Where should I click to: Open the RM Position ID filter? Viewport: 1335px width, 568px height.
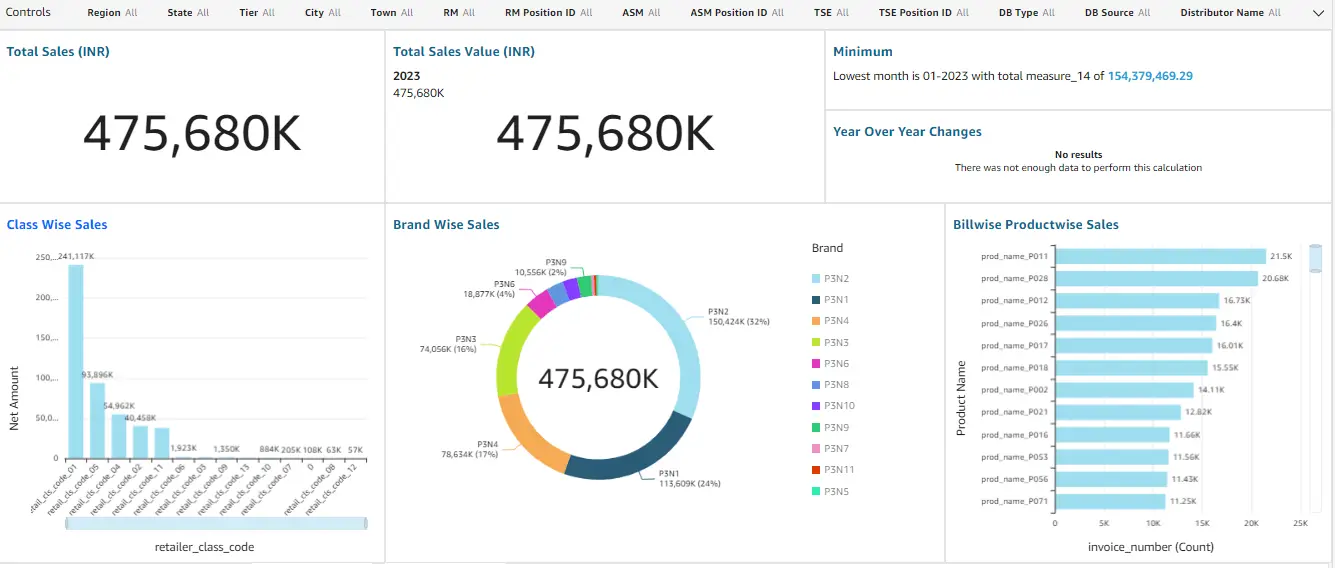[548, 13]
